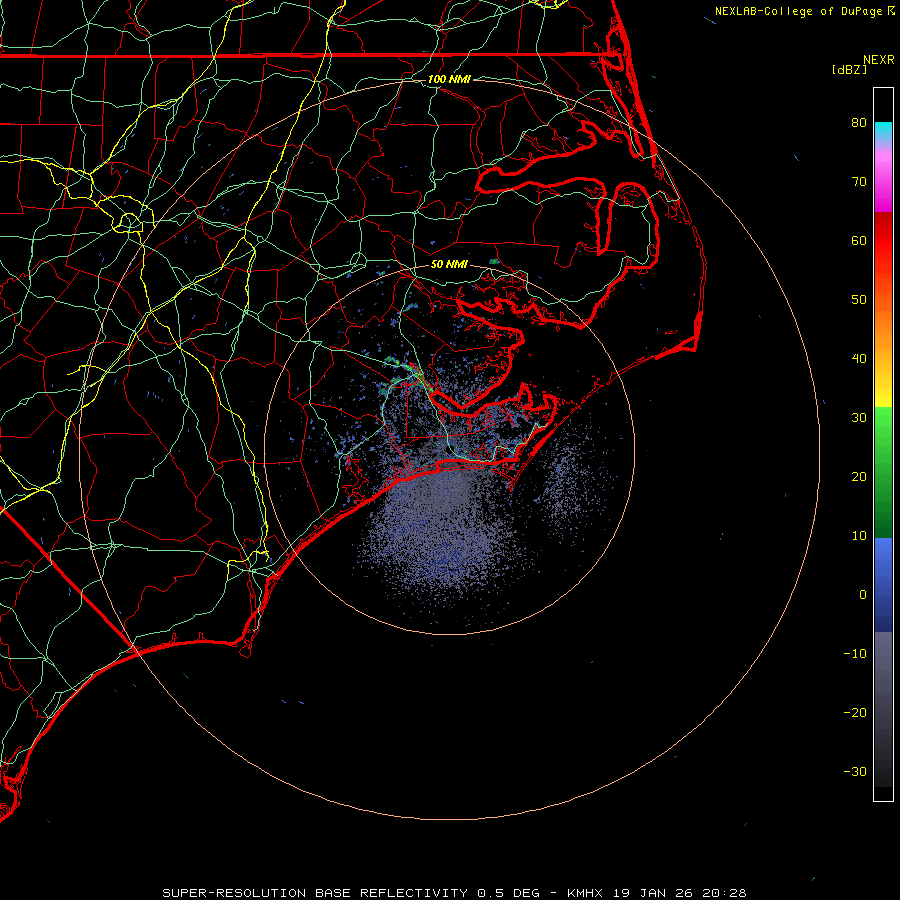
Task: Click the 0 value on the dBZ scale
Action: (x=863, y=595)
